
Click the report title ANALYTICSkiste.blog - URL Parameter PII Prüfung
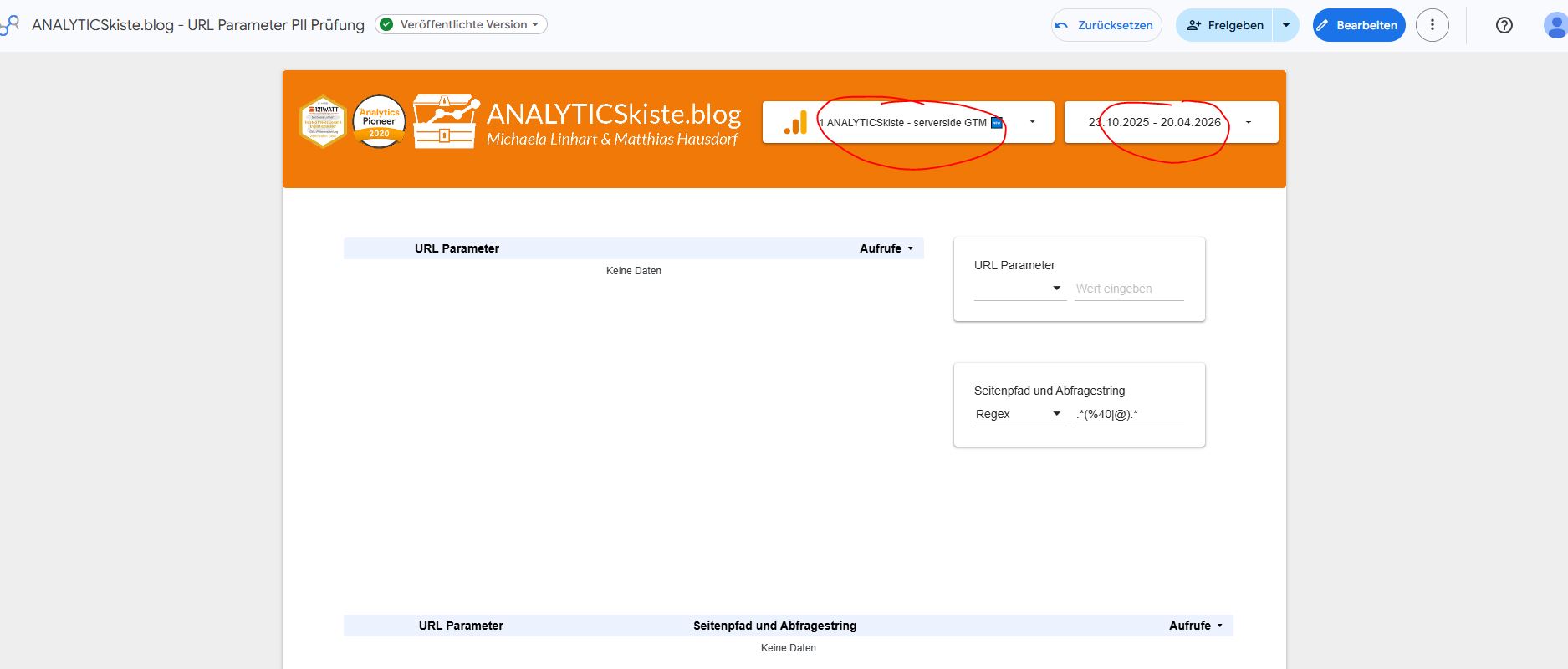[198, 25]
